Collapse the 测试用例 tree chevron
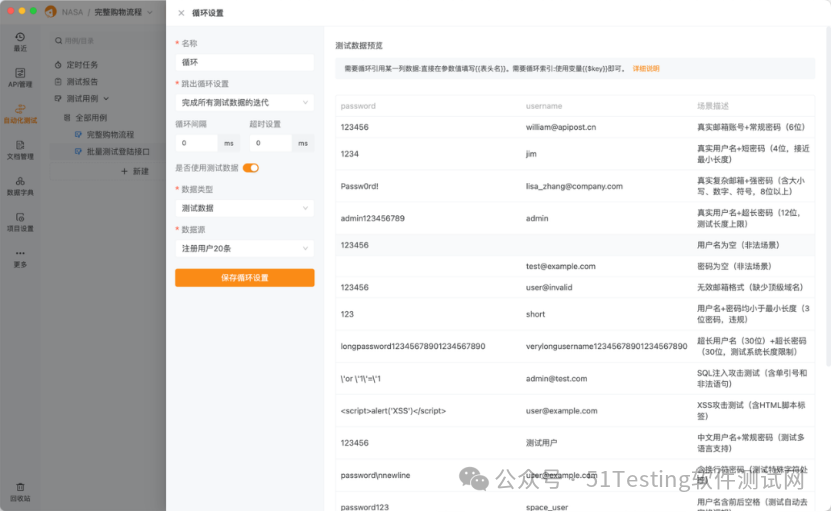The width and height of the screenshot is (831, 512). [106, 99]
